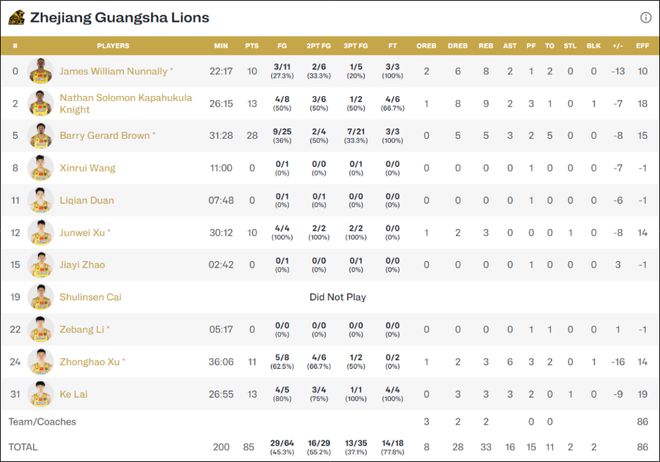Click Junwei Xu's player avatar

41,233
